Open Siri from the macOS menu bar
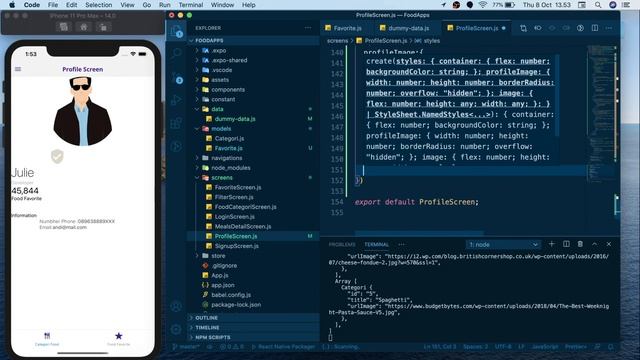The image size is (640, 360). coord(613,5)
